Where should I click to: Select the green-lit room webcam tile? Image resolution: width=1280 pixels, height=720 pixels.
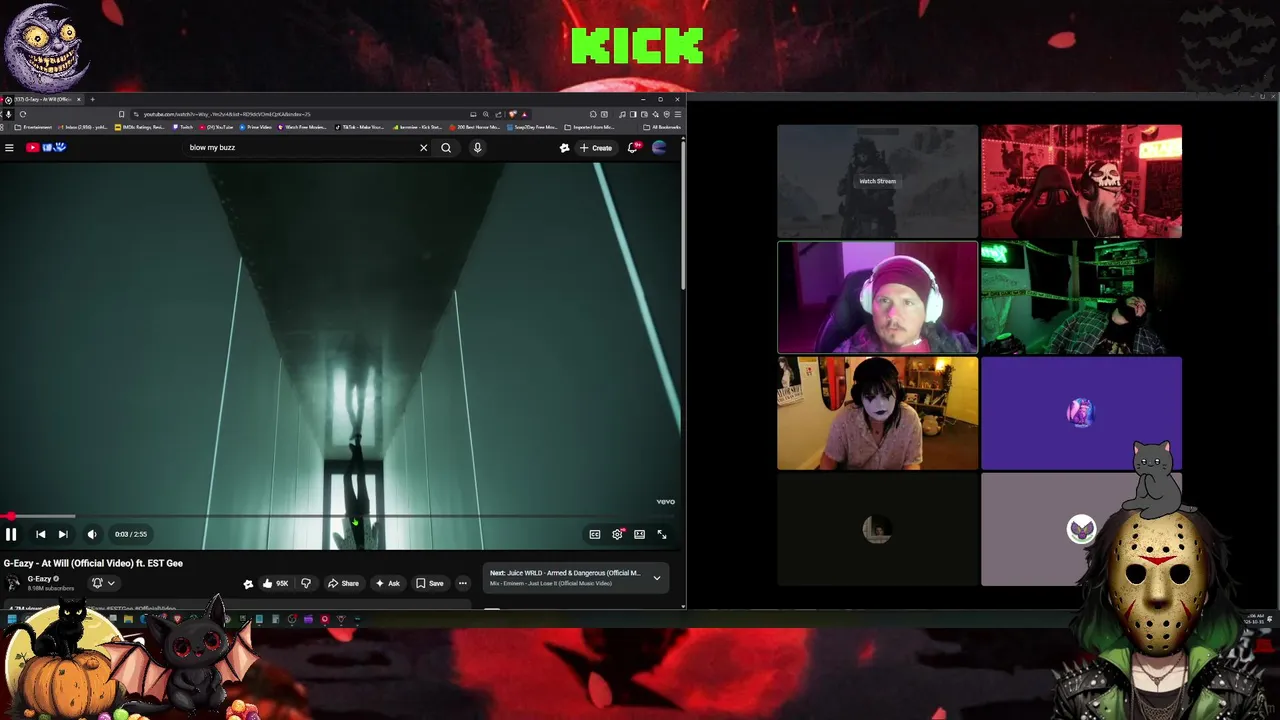tap(1081, 297)
